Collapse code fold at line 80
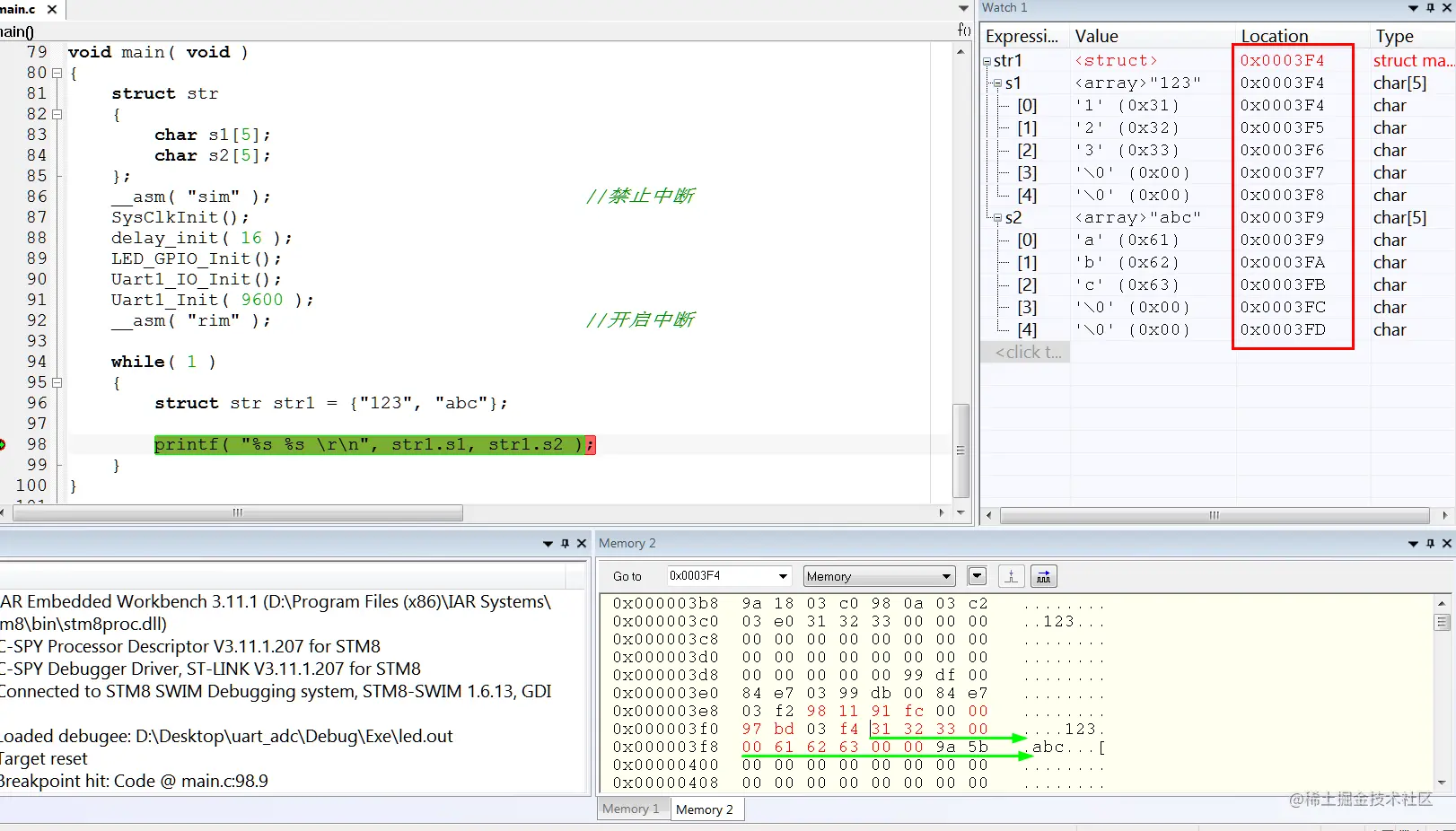The image size is (1456, 831). [x=57, y=74]
